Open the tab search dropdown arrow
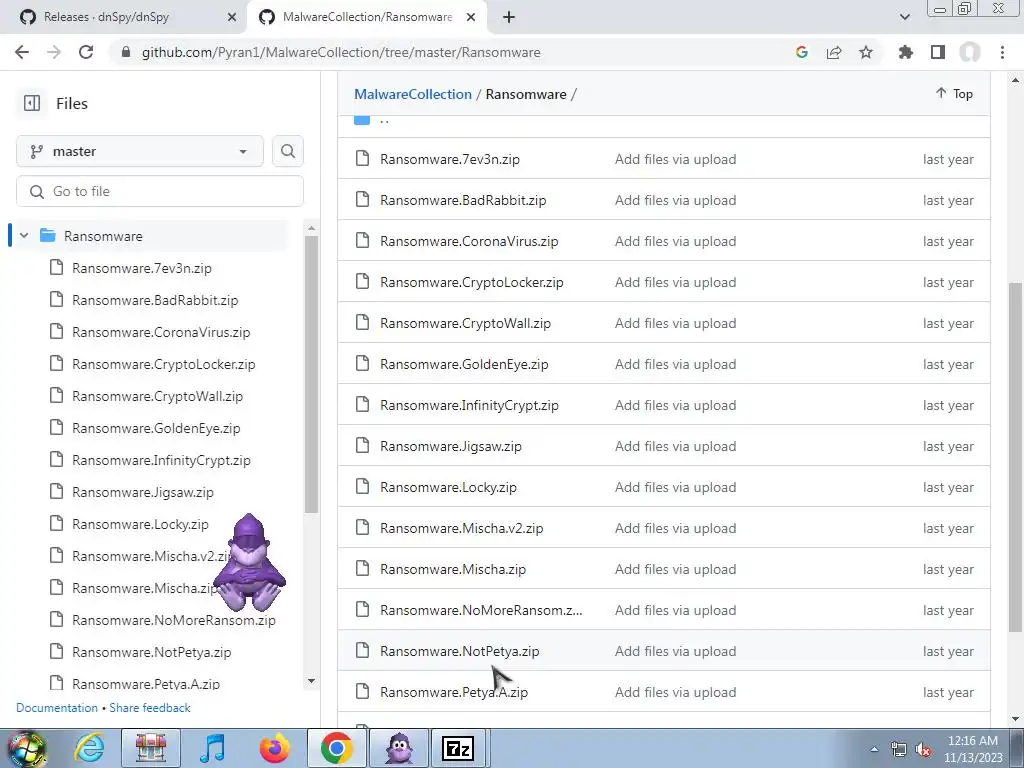Image resolution: width=1024 pixels, height=768 pixels. pos(904,17)
